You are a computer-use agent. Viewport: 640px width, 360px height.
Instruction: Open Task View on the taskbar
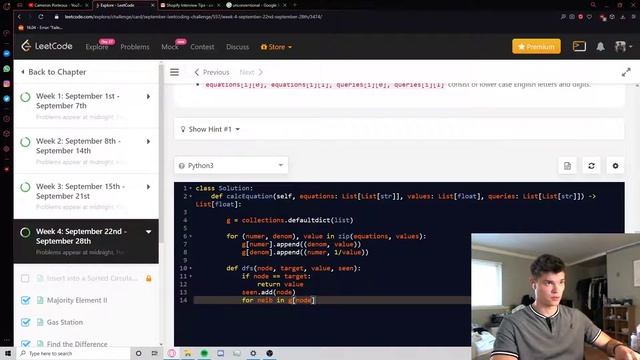click(x=155, y=353)
